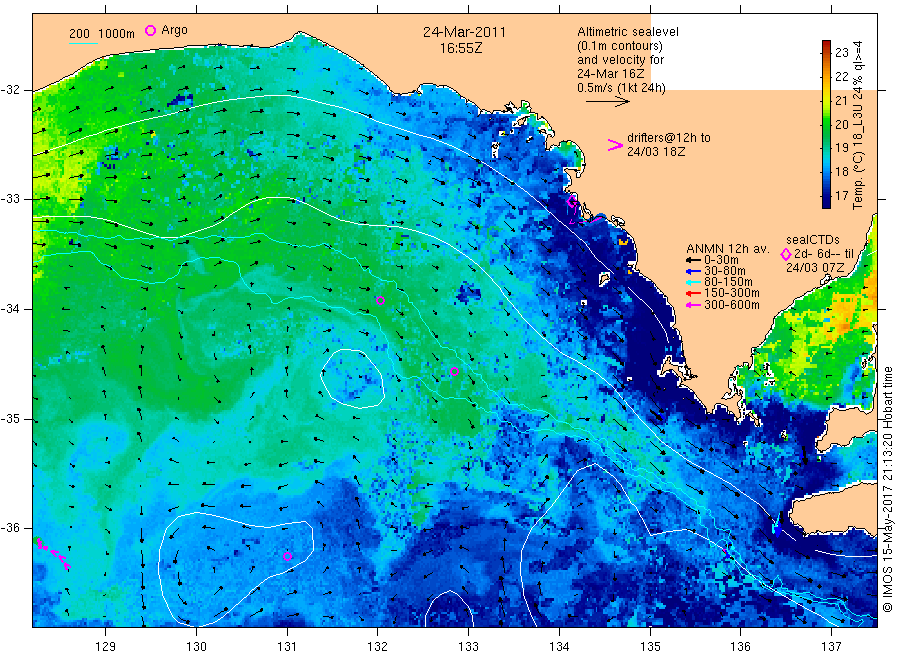The width and height of the screenshot is (900, 660).
Task: Click the '200 1000m' isobath legend text
Action: point(102,34)
